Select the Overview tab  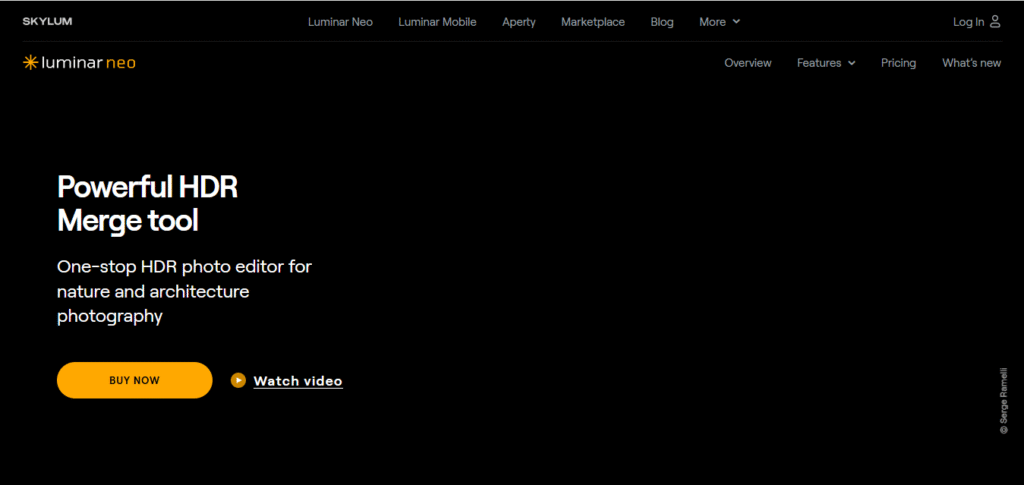tap(748, 63)
